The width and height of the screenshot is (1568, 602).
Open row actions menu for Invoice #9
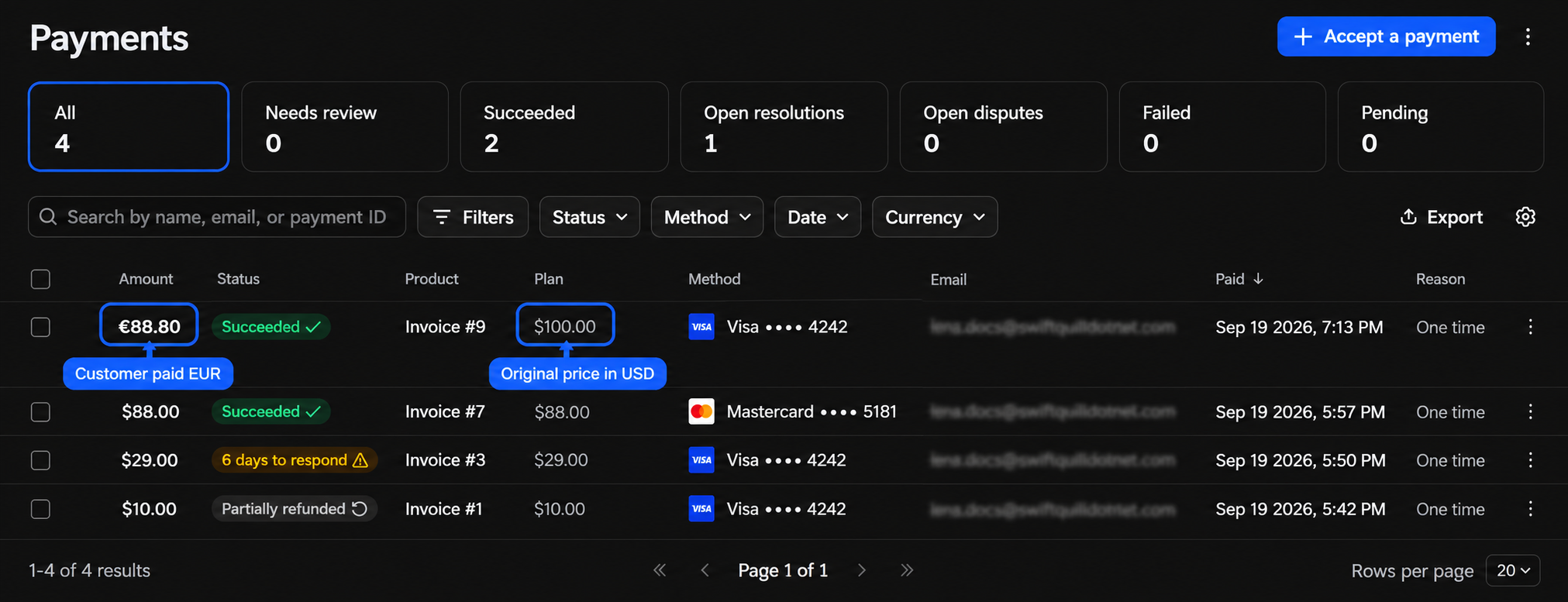point(1530,327)
